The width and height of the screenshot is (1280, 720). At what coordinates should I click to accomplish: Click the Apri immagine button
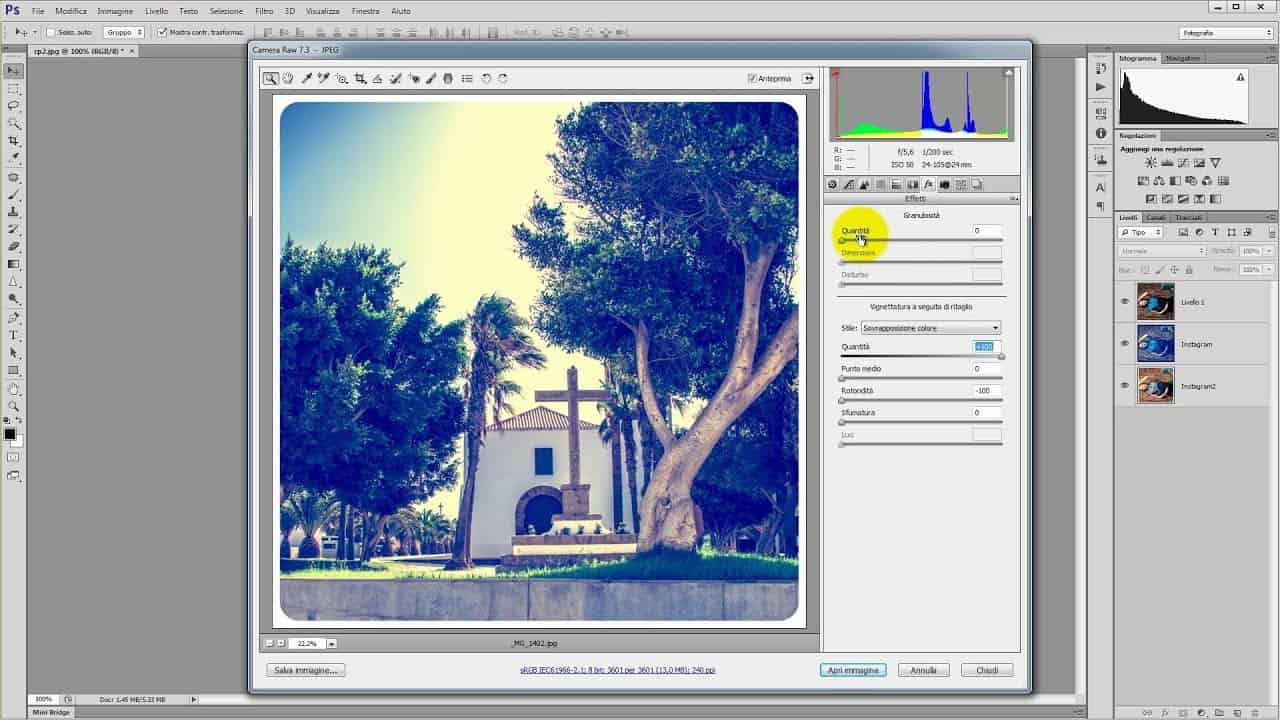[x=852, y=669]
